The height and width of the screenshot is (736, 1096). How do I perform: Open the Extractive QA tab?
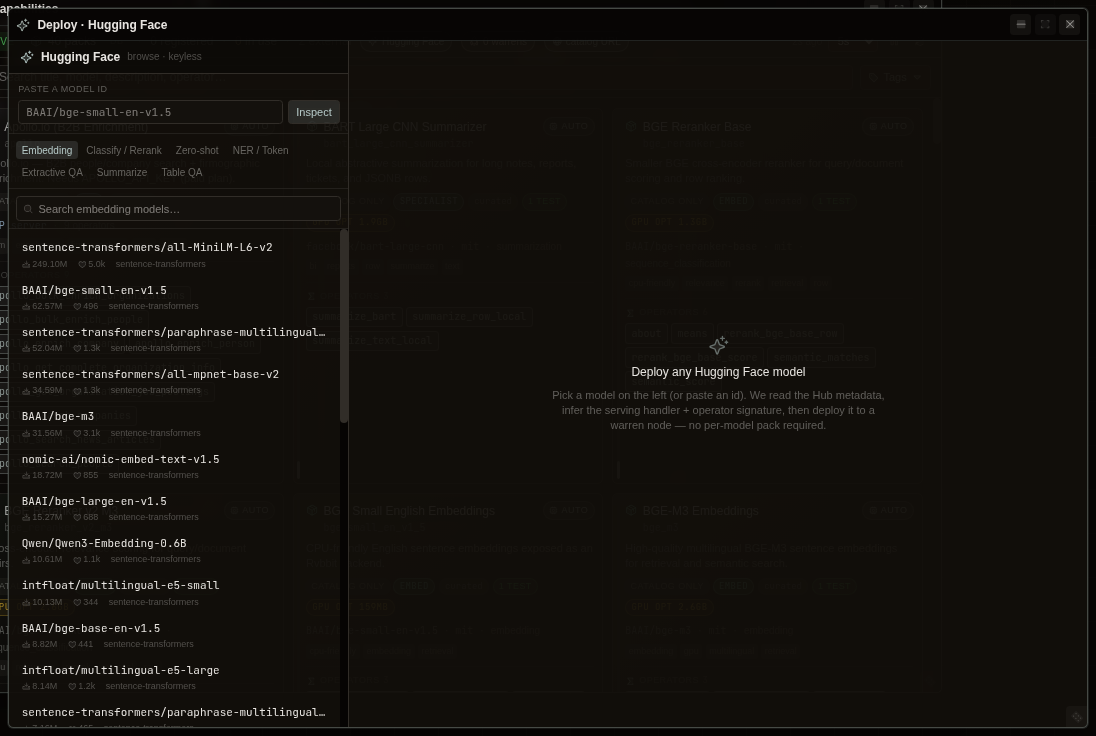tap(52, 173)
